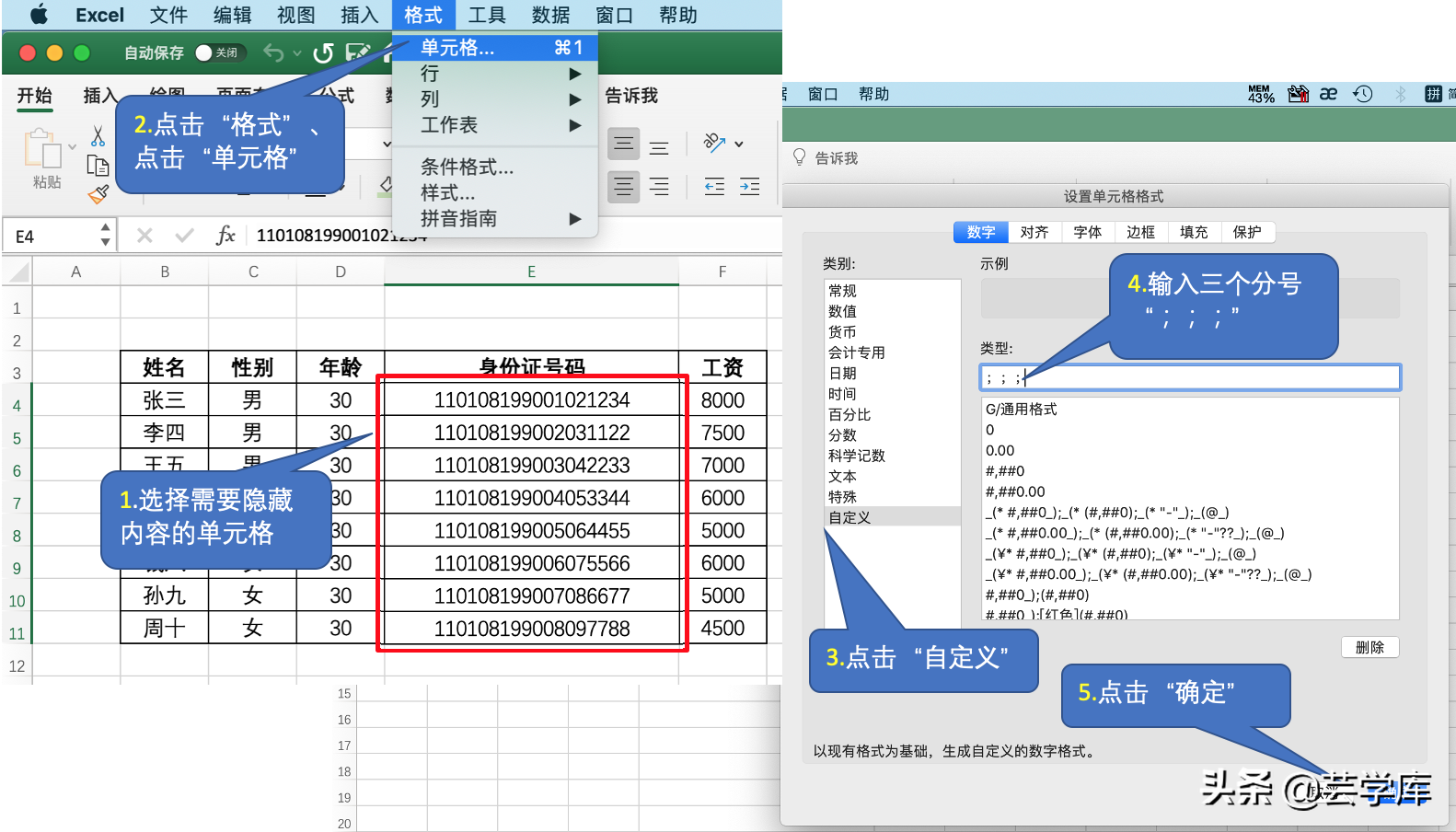Click the Pinyin input method icon
1456x832 pixels.
click(1433, 94)
